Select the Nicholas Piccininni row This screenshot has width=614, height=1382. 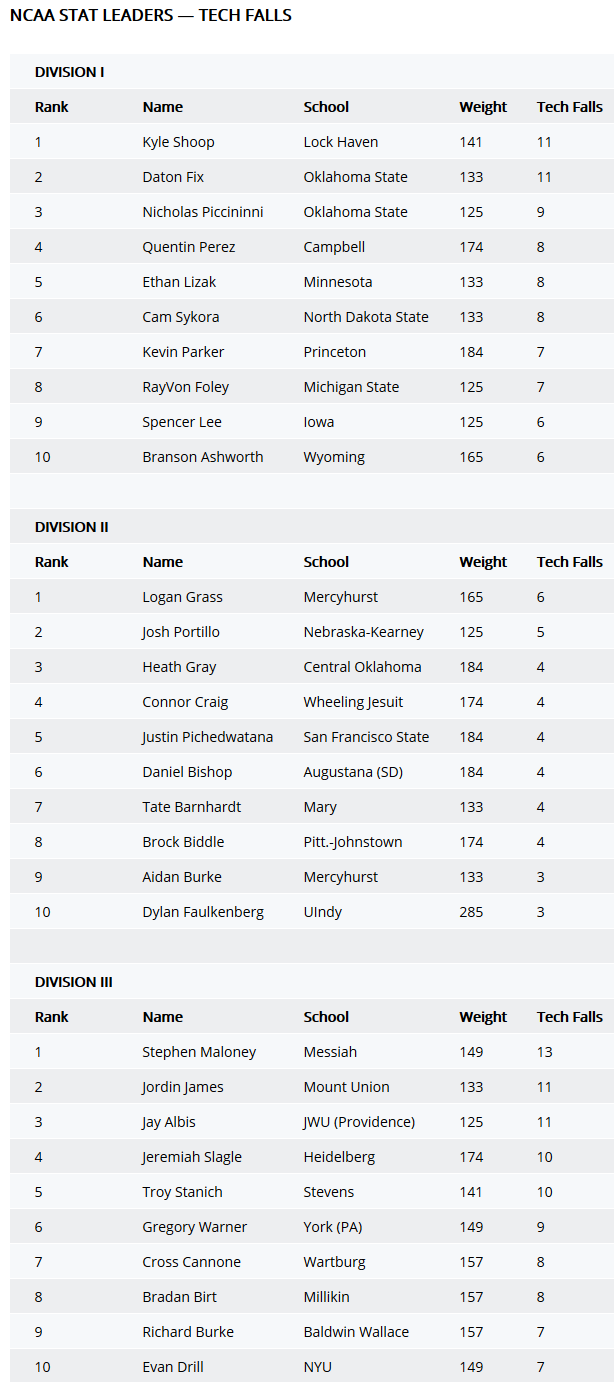click(312, 212)
